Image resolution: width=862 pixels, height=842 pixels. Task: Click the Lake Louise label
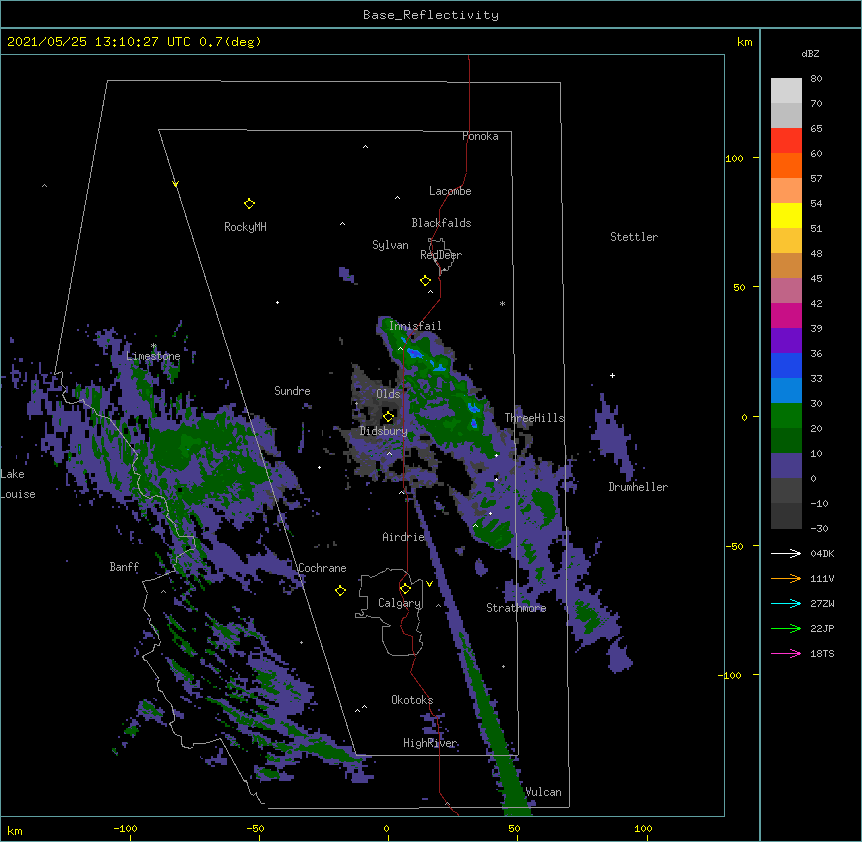pos(18,484)
